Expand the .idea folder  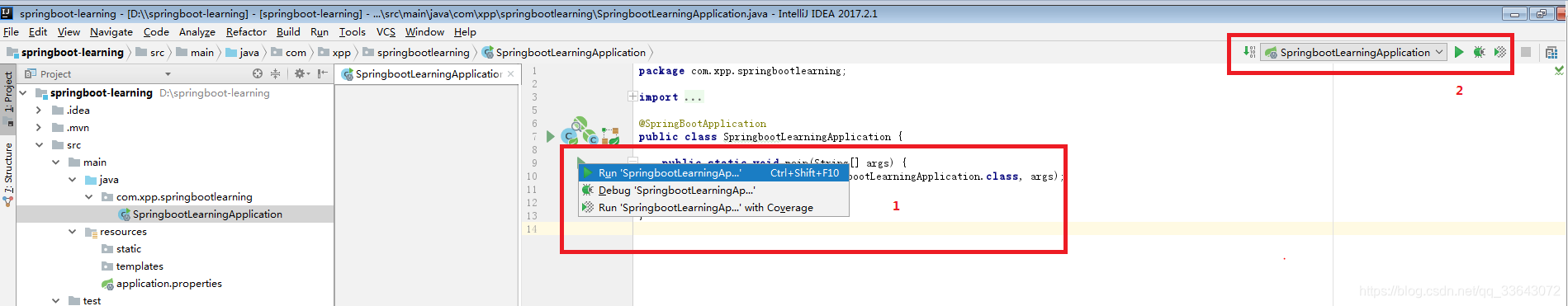(x=39, y=110)
